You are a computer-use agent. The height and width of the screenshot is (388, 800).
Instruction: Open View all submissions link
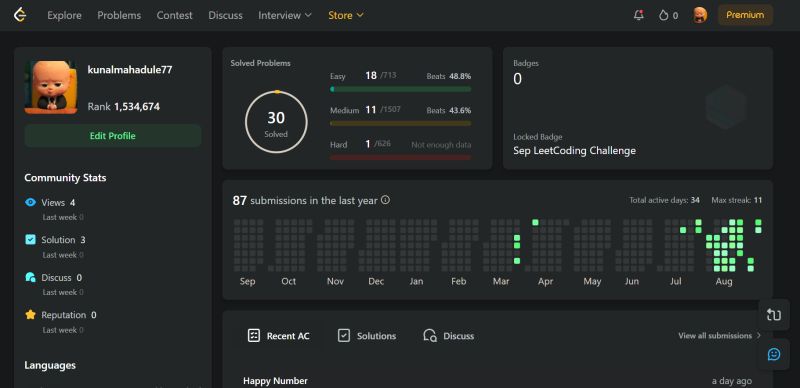point(719,335)
